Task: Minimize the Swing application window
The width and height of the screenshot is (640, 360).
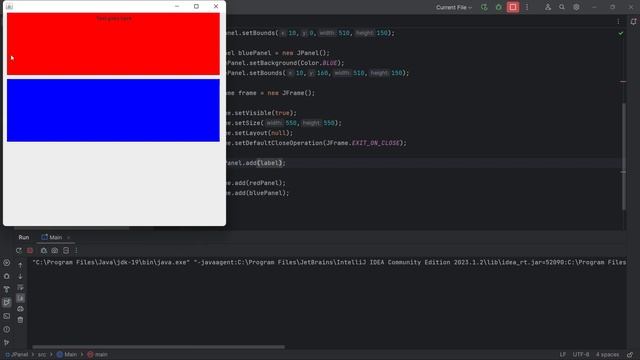Action: pyautogui.click(x=177, y=6)
